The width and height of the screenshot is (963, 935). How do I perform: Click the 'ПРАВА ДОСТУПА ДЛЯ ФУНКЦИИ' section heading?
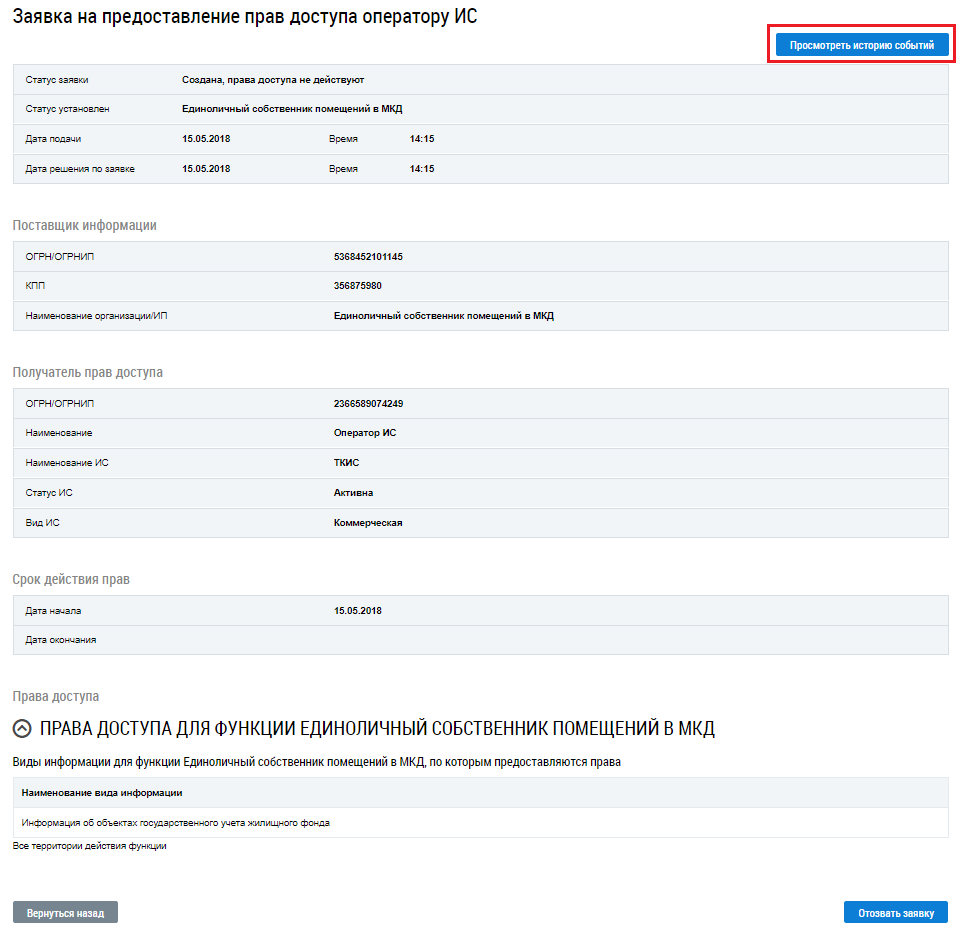(x=377, y=729)
